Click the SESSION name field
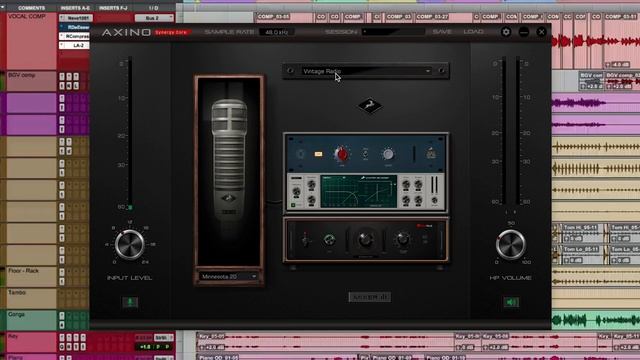This screenshot has height=360, width=640. [x=393, y=32]
